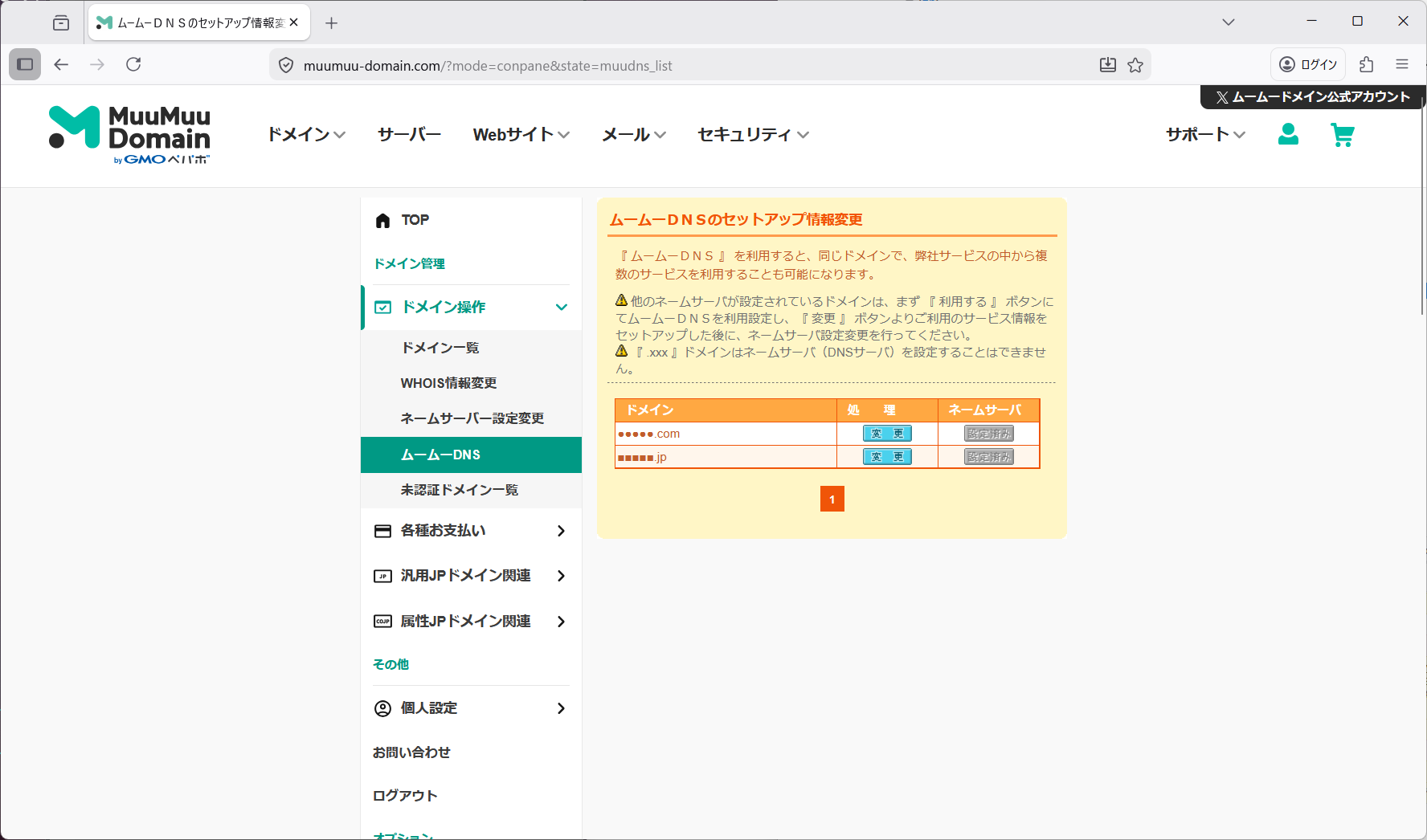Click the tab overview icon at top left
Image resolution: width=1427 pixels, height=840 pixels.
[61, 22]
